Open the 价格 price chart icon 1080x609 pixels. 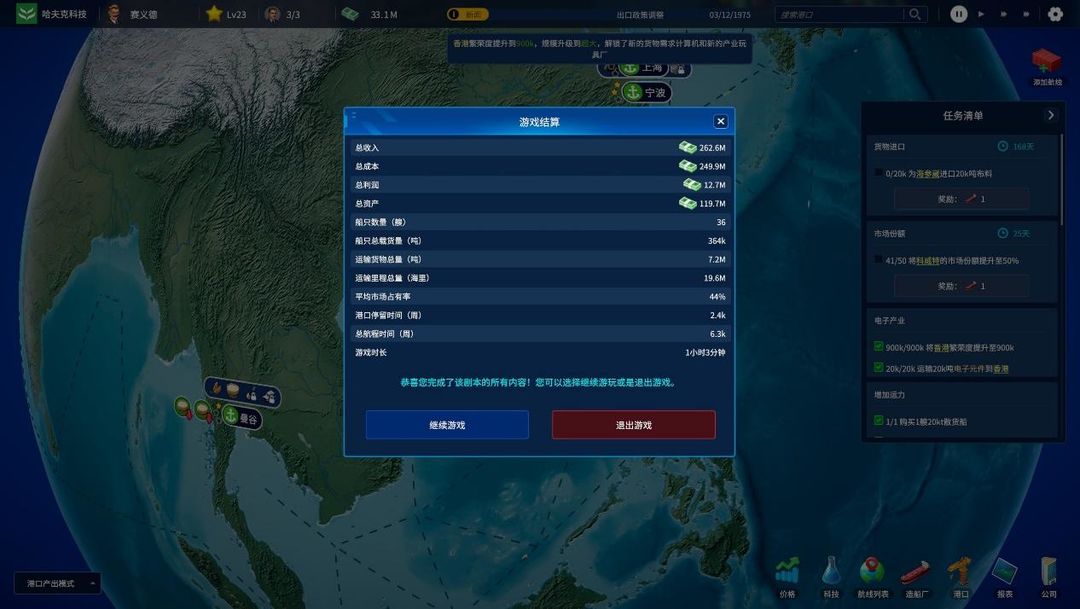tap(787, 572)
